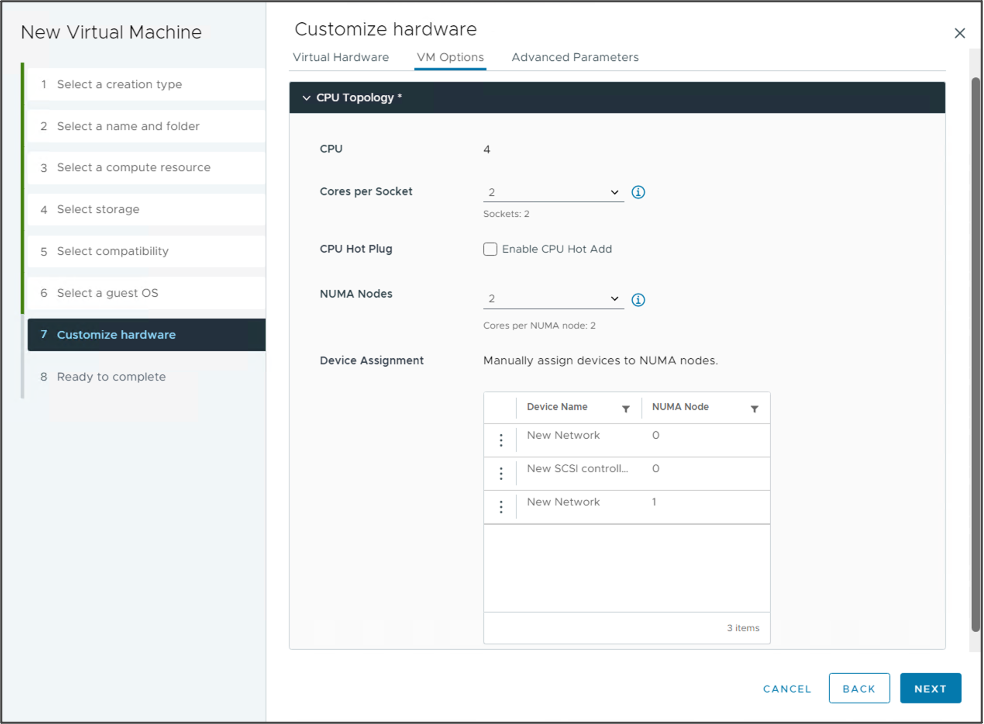Click the NEXT button
Screen dimensions: 984x724
tap(929, 688)
